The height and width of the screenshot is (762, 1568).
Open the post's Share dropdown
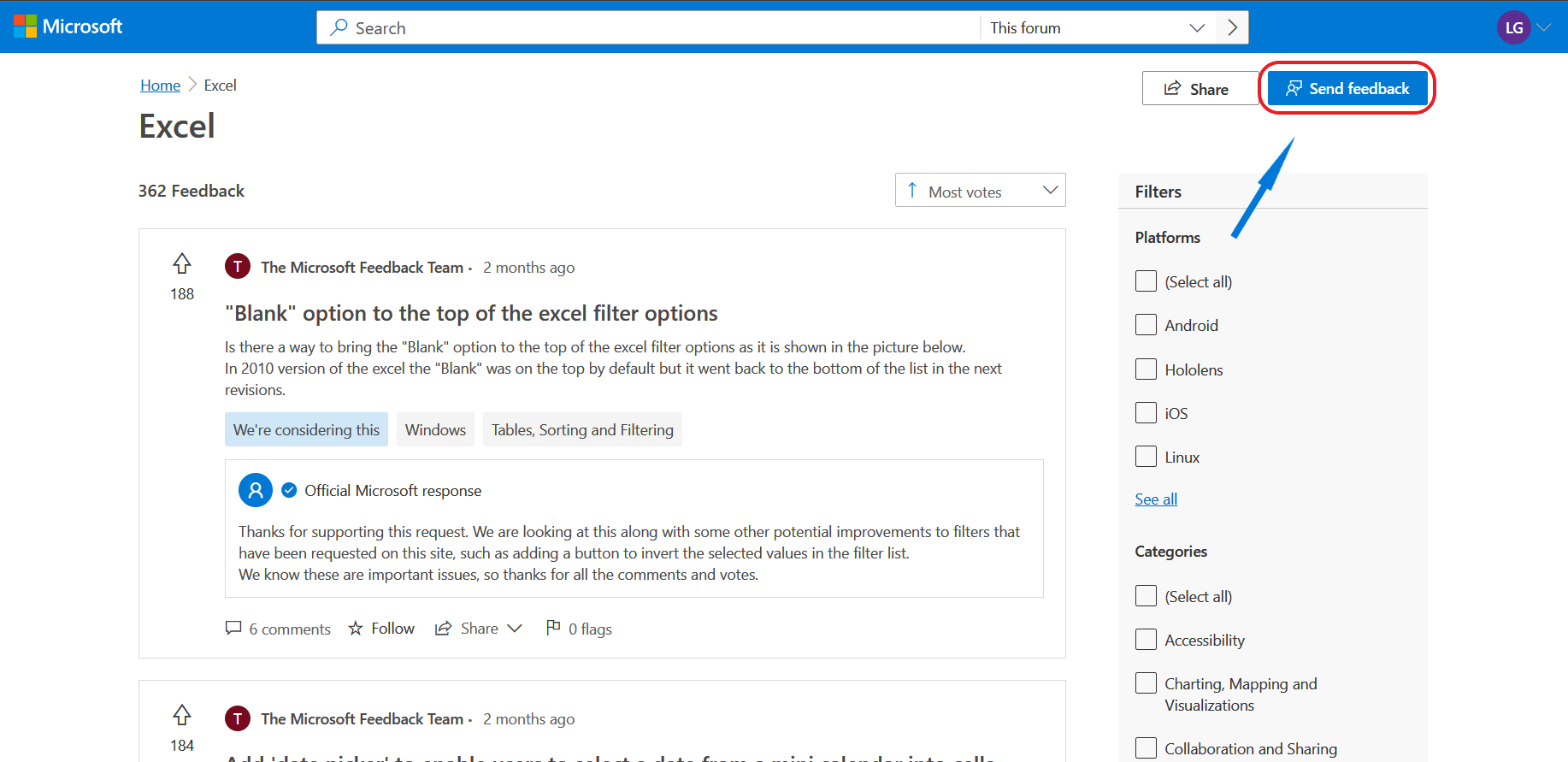tap(479, 629)
